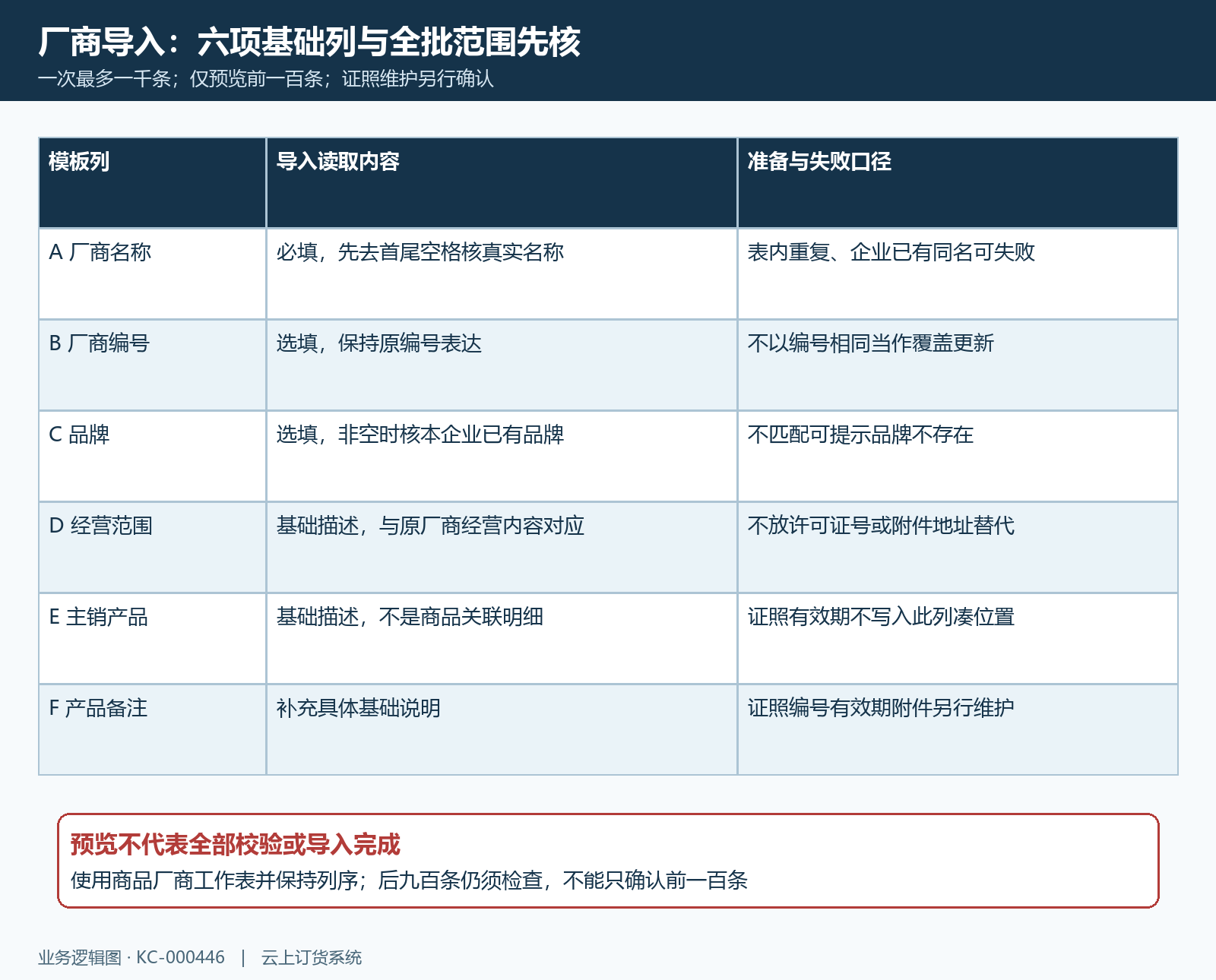
Task: Click 表内重复、企业已有同名可失败 cell
Action: pos(958,274)
